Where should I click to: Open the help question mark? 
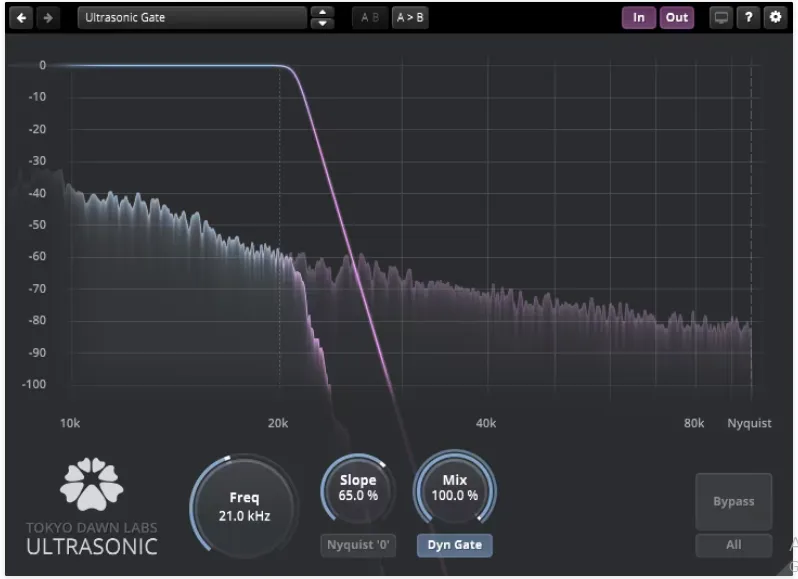coord(748,18)
